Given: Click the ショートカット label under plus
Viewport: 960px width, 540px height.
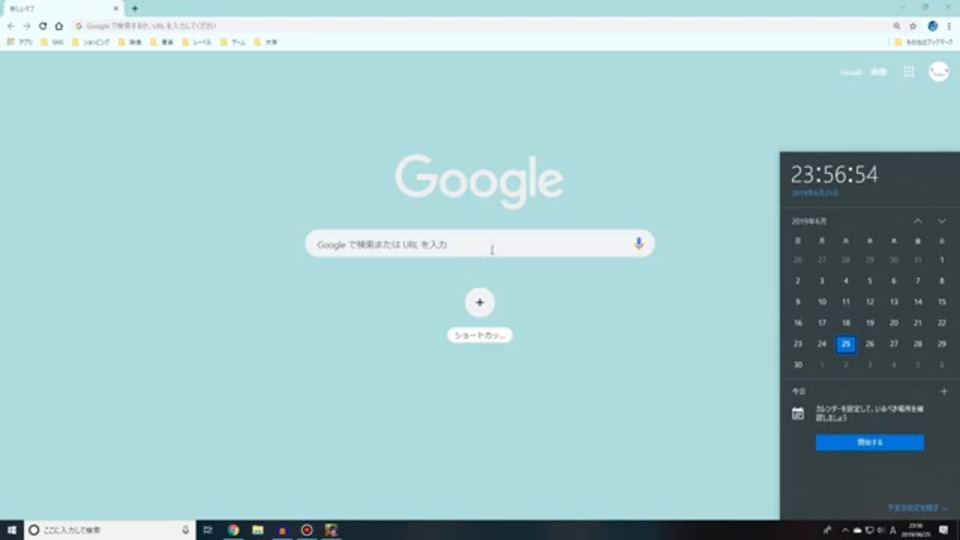Looking at the screenshot, I should coord(479,336).
